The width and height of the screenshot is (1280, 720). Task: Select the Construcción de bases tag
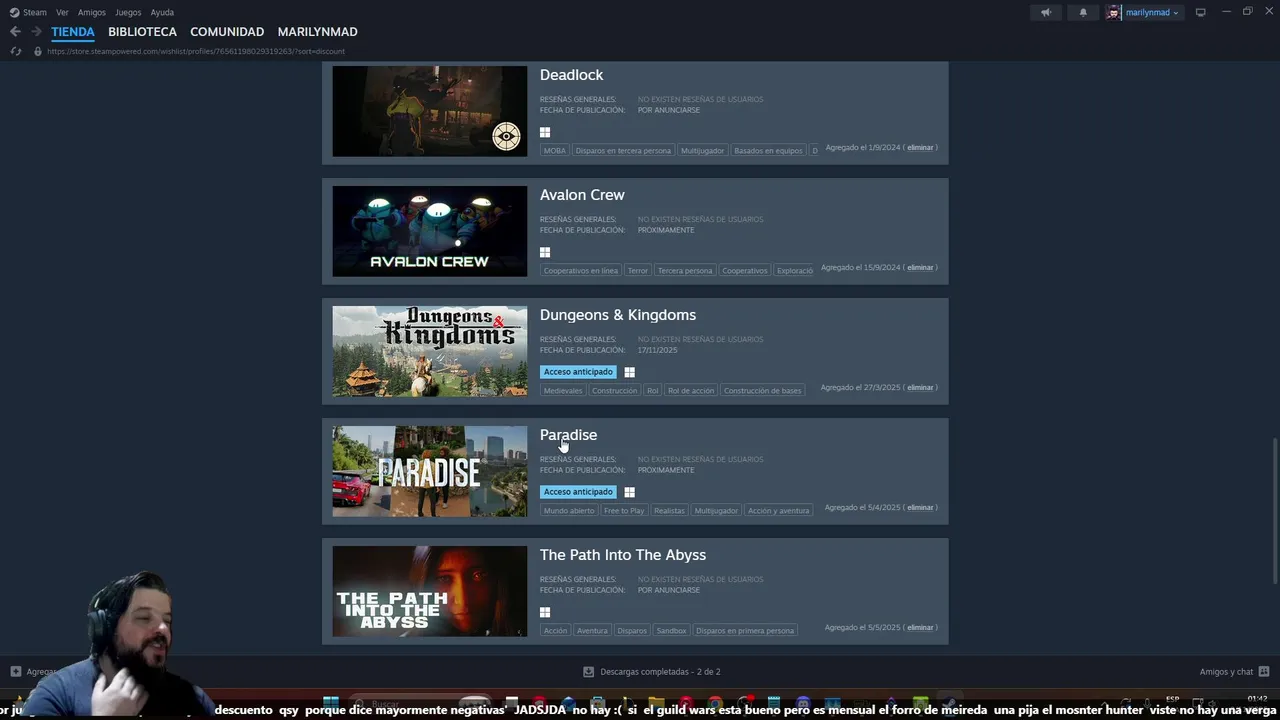(762, 391)
